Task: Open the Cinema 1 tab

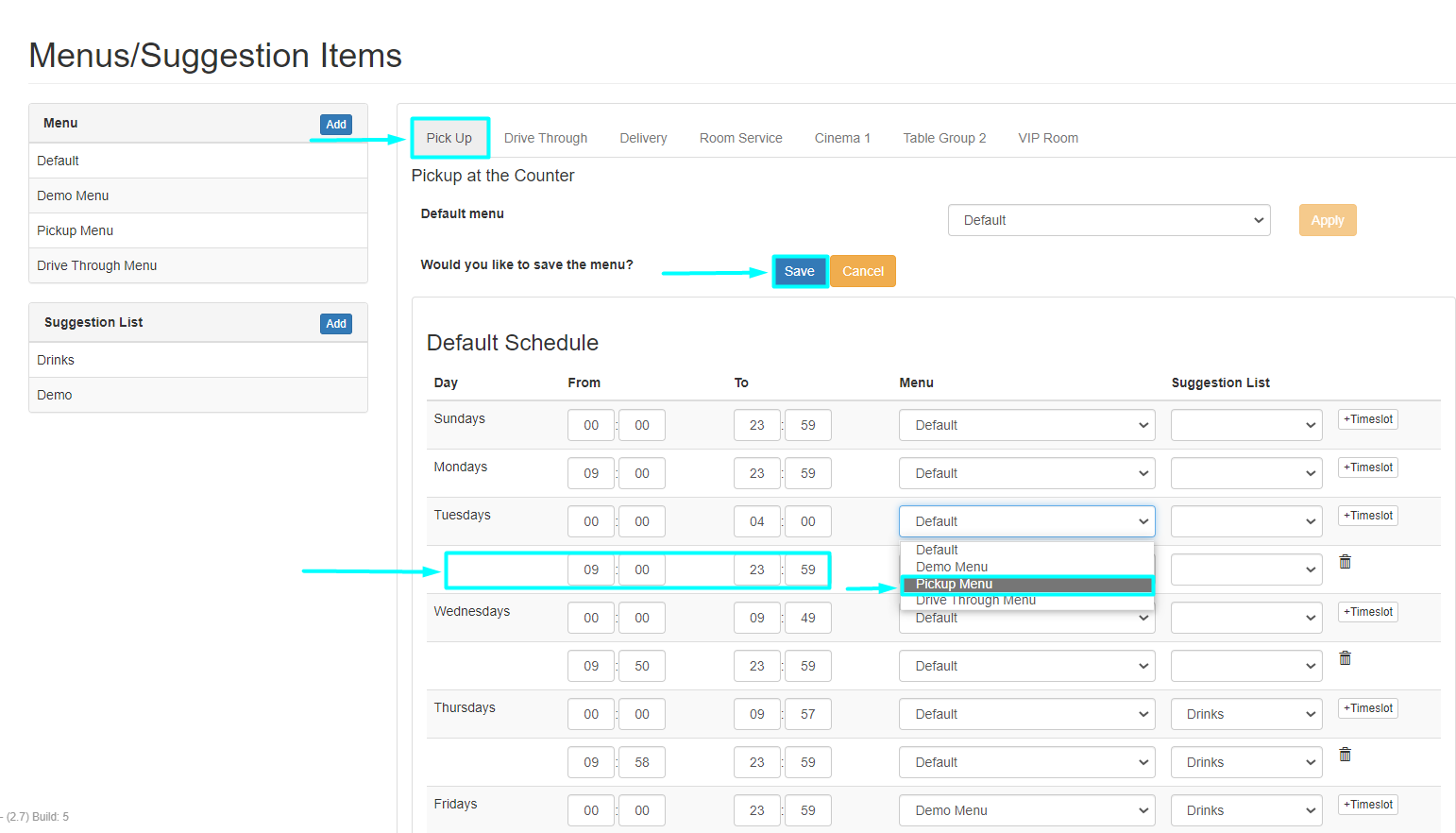Action: (842, 138)
